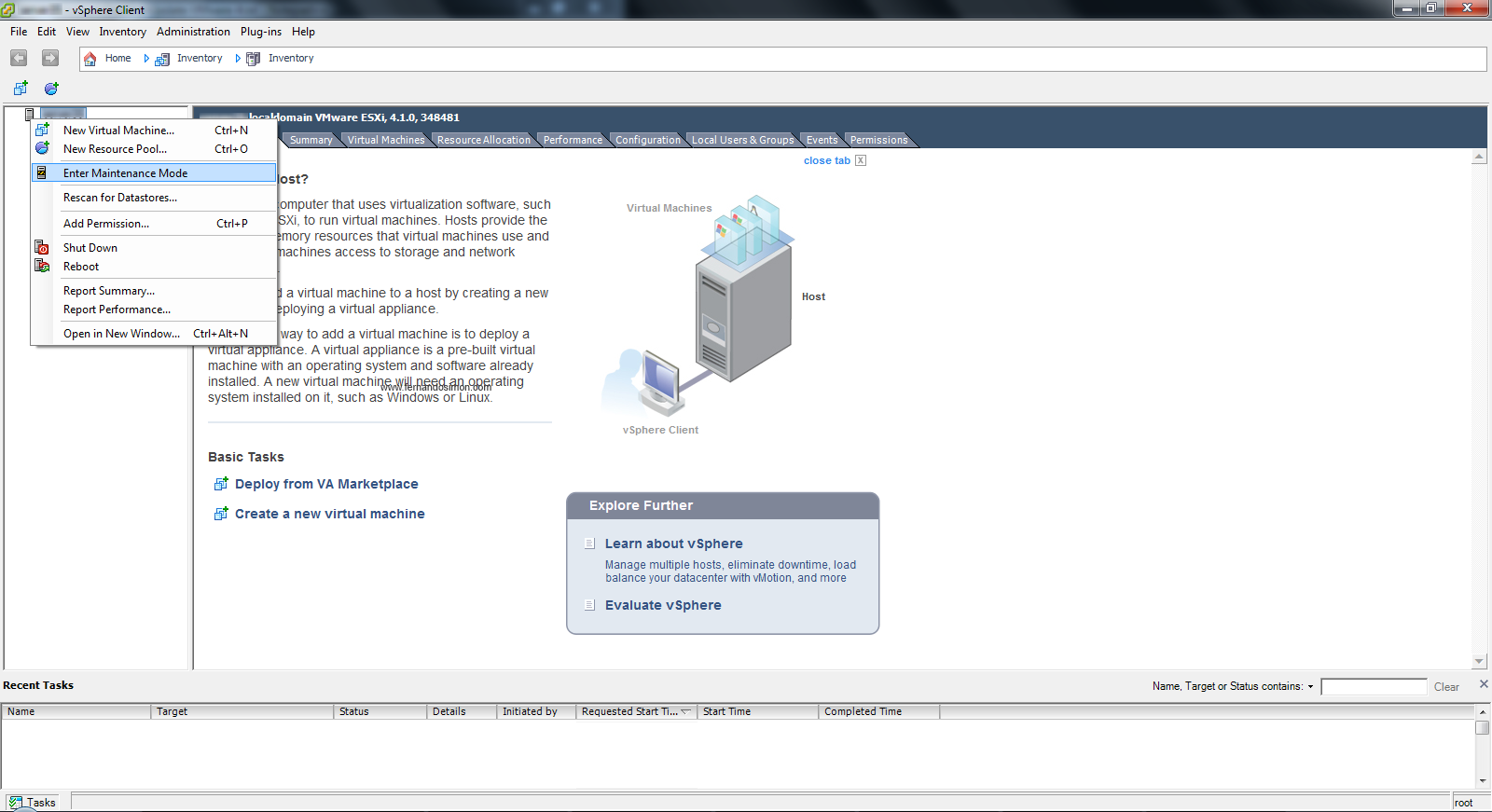Screen dimensions: 1492x812
Task: Choose Rescan for Datastores option
Action: (x=154, y=198)
